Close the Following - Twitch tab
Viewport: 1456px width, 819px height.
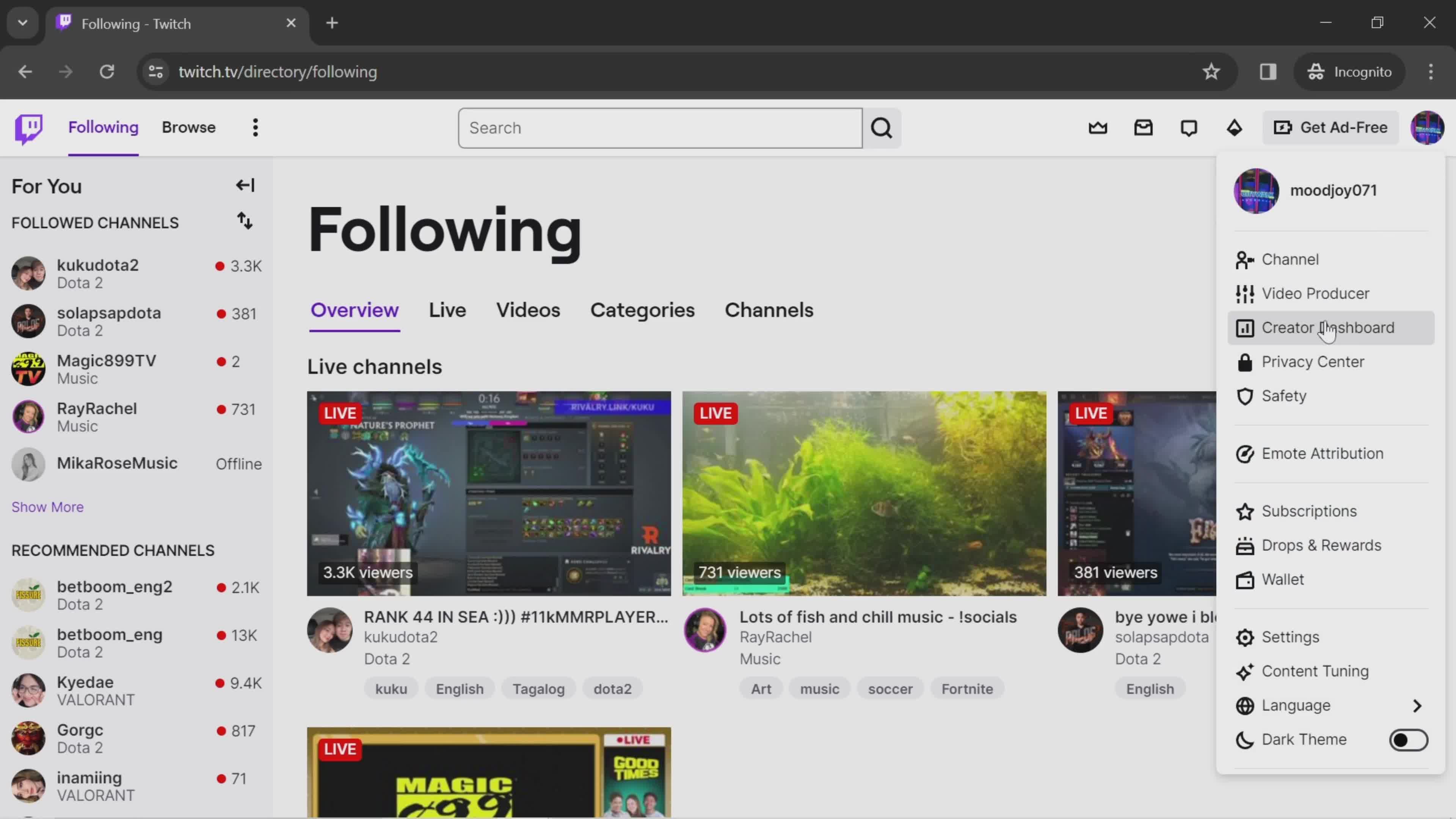pos(291,23)
